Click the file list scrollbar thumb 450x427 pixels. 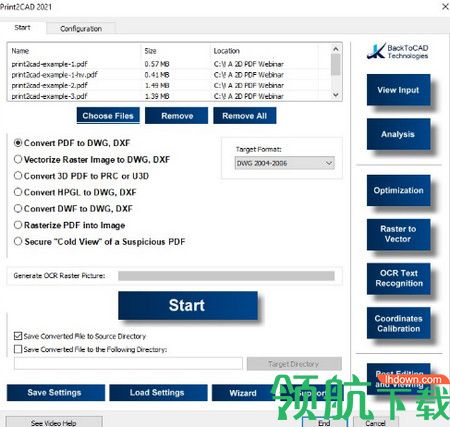tap(336, 65)
